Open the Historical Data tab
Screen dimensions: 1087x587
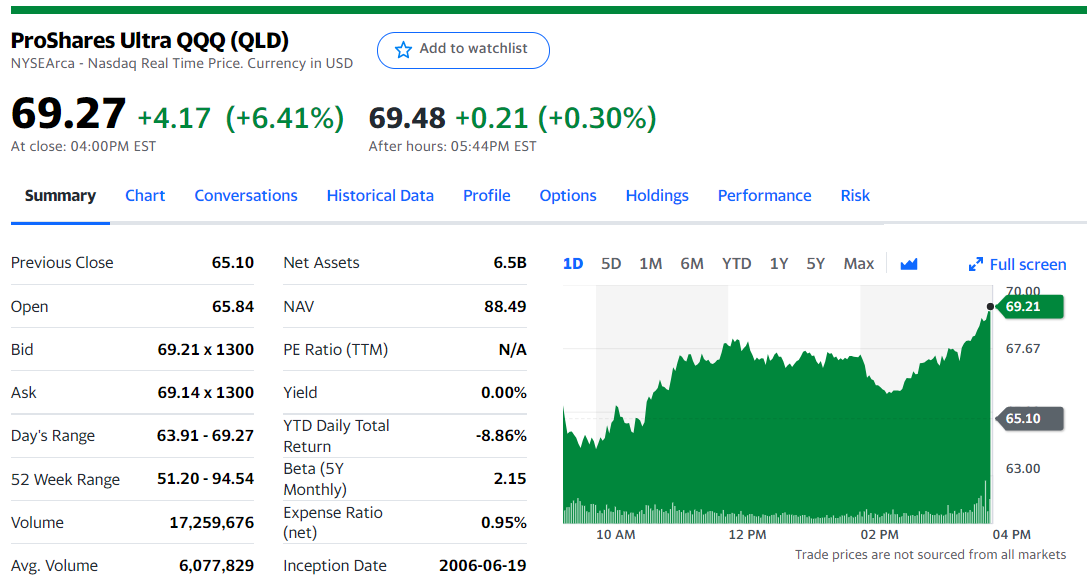(x=380, y=195)
